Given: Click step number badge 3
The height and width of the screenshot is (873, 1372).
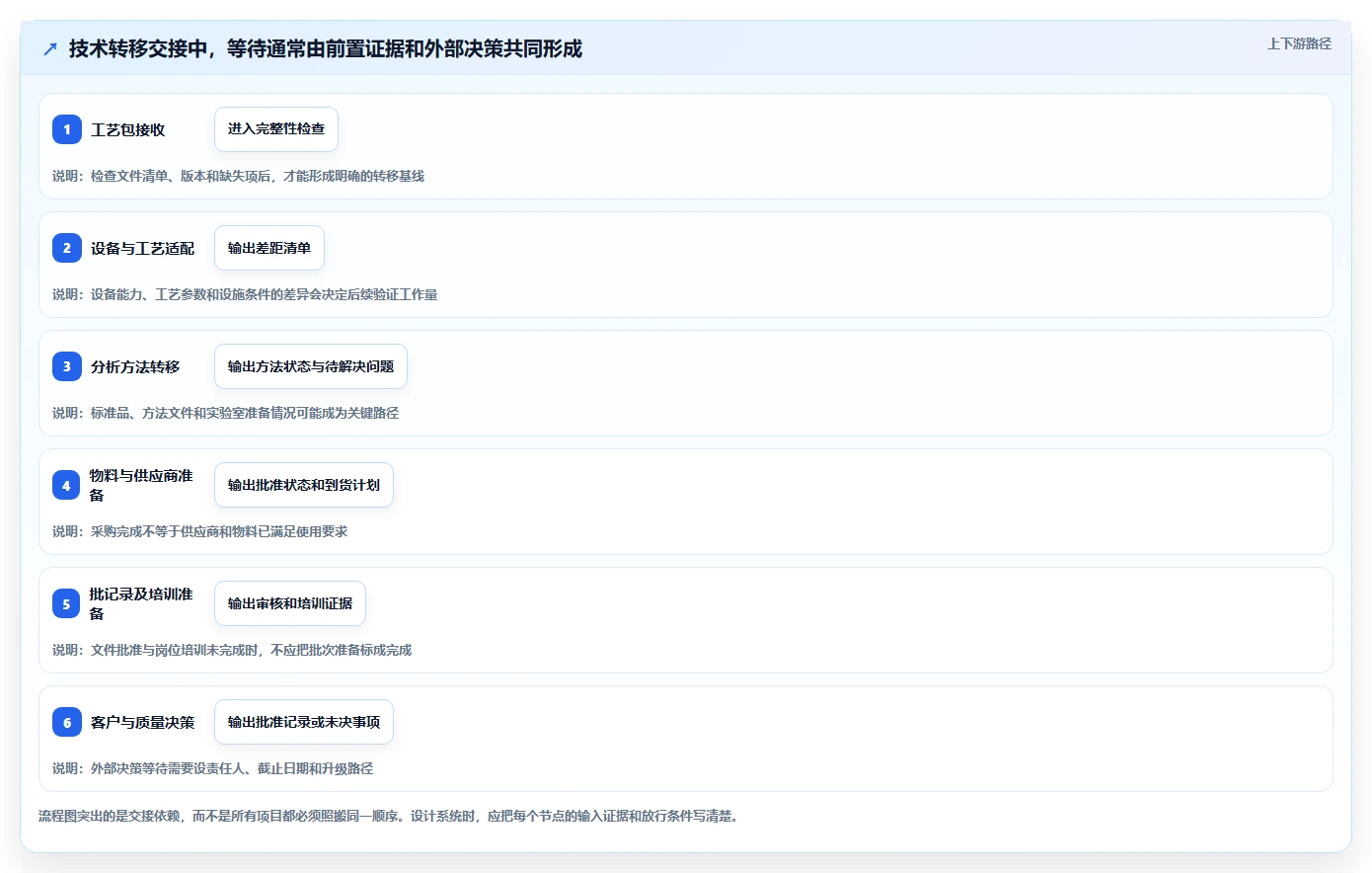Looking at the screenshot, I should click(x=67, y=366).
